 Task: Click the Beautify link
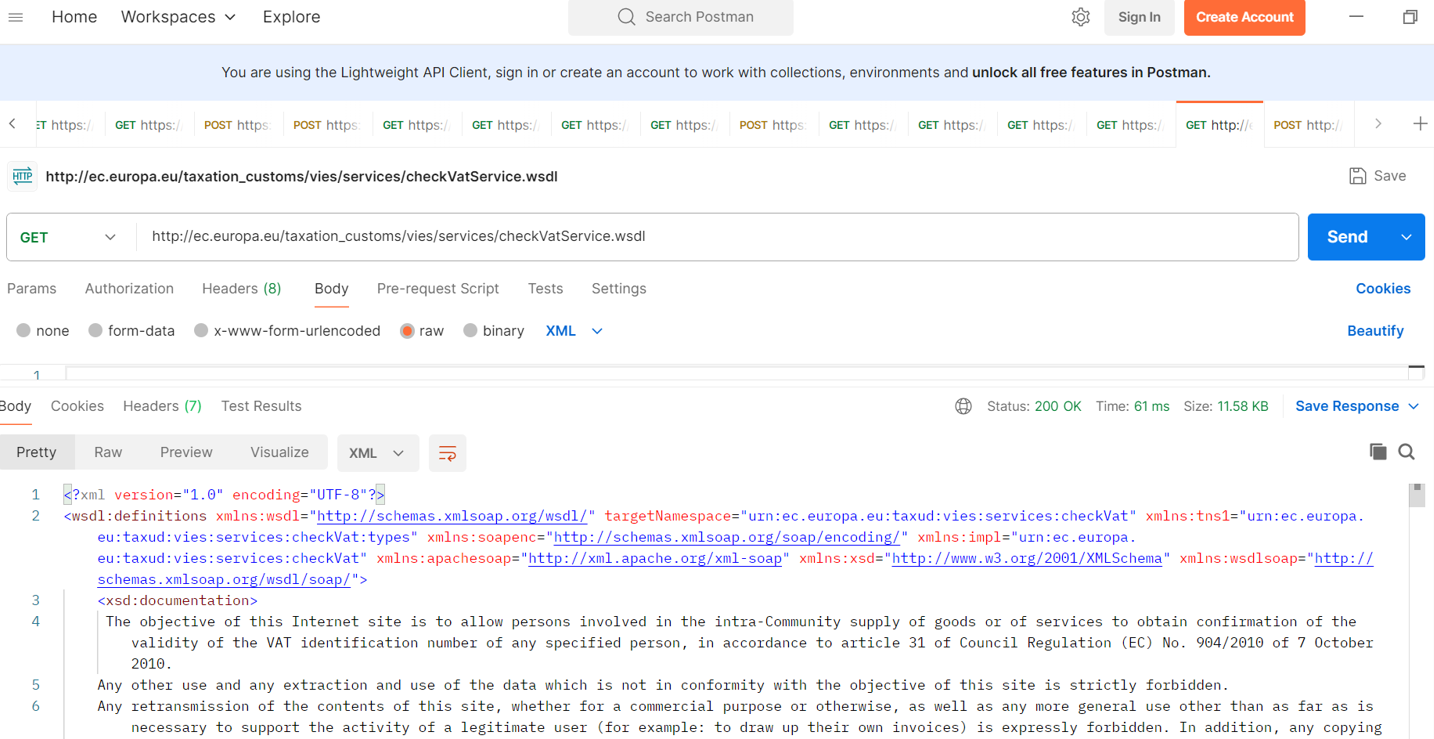(x=1375, y=331)
